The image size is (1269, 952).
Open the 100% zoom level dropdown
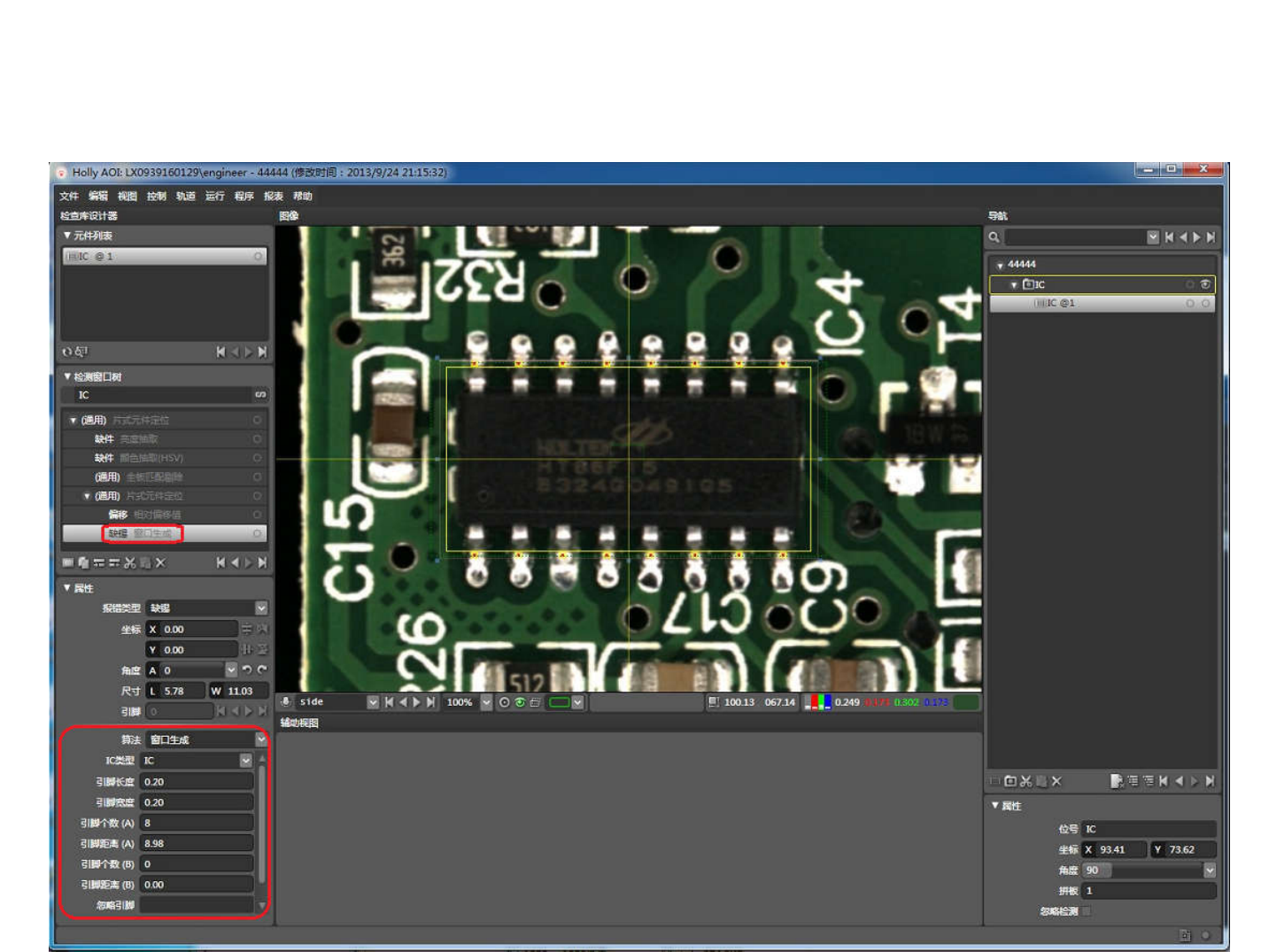point(486,702)
